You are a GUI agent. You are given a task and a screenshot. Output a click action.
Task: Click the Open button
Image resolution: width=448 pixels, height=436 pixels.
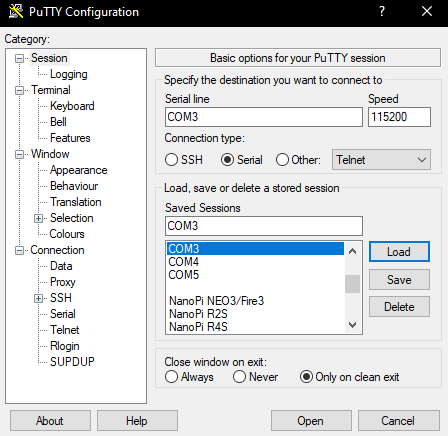click(x=311, y=421)
